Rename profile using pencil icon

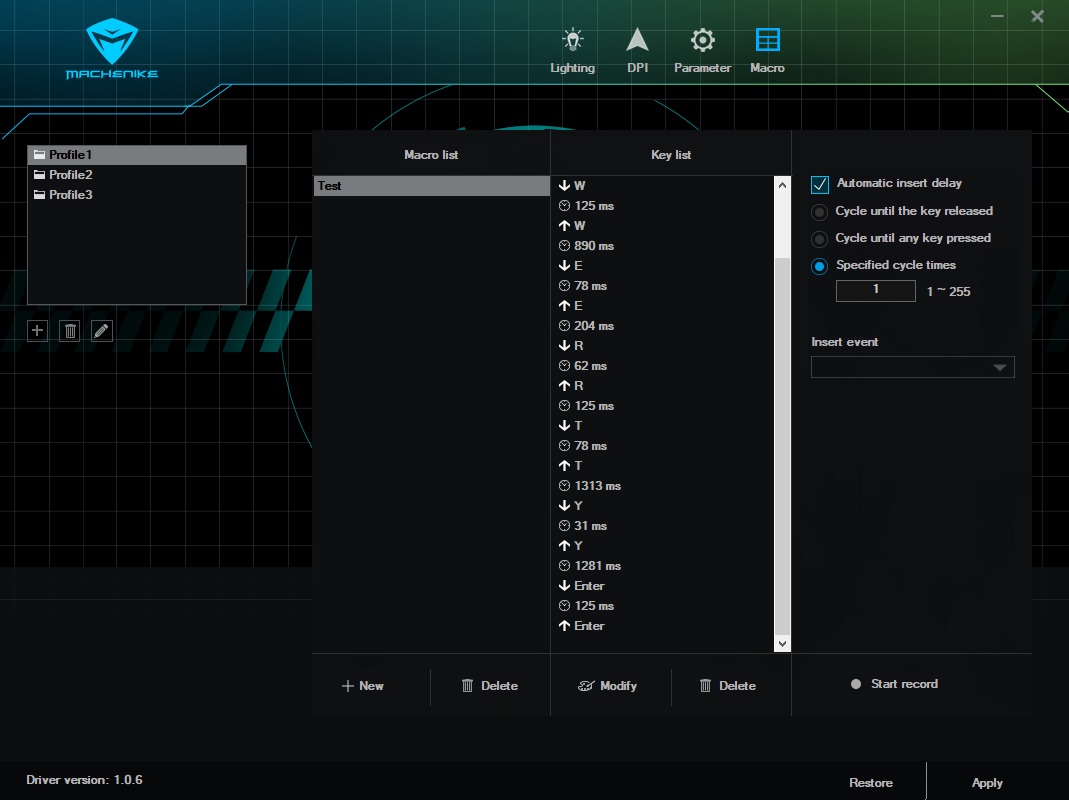click(x=102, y=331)
